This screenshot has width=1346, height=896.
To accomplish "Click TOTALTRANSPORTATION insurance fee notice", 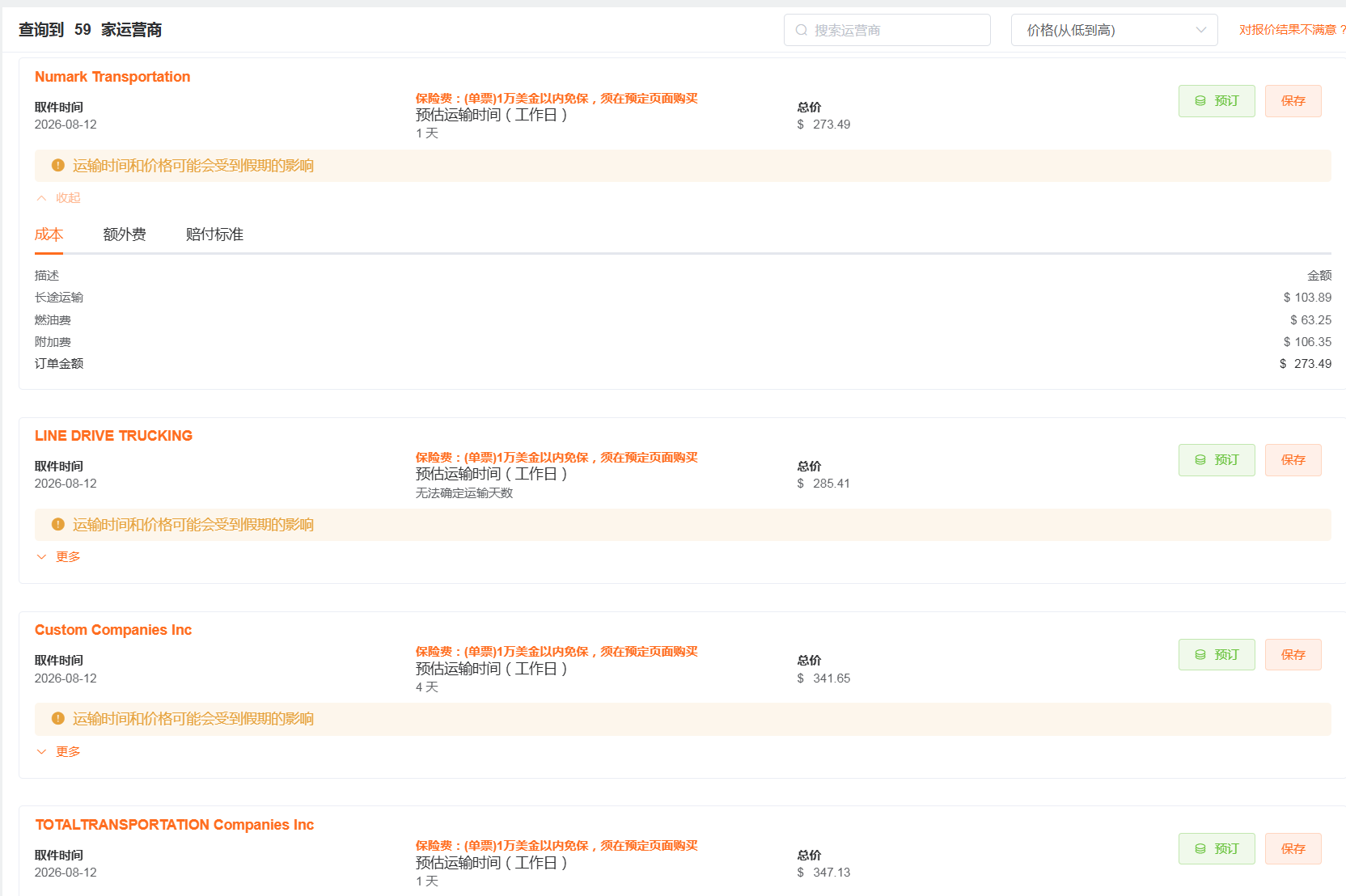I will pos(557,846).
